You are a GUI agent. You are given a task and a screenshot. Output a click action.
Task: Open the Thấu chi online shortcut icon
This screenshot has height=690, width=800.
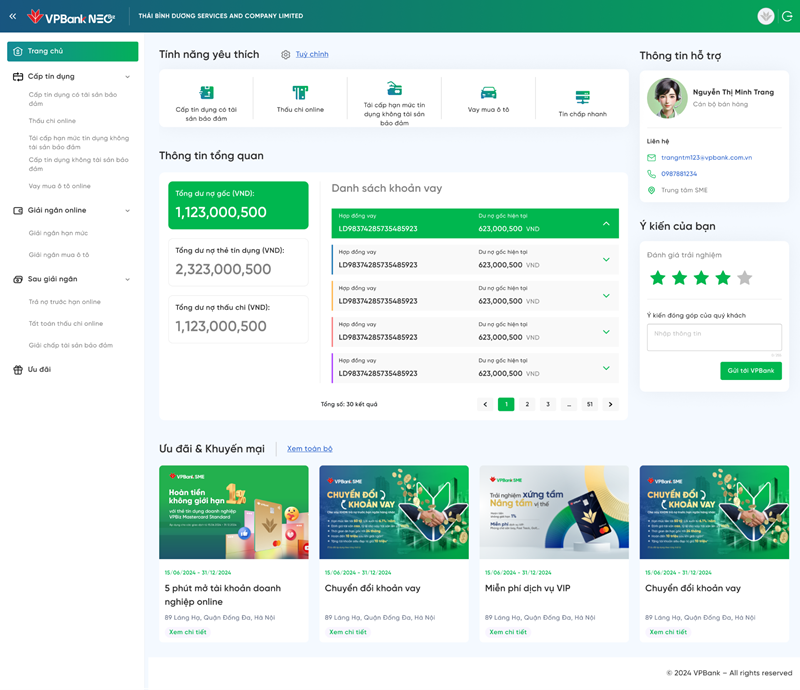[300, 92]
